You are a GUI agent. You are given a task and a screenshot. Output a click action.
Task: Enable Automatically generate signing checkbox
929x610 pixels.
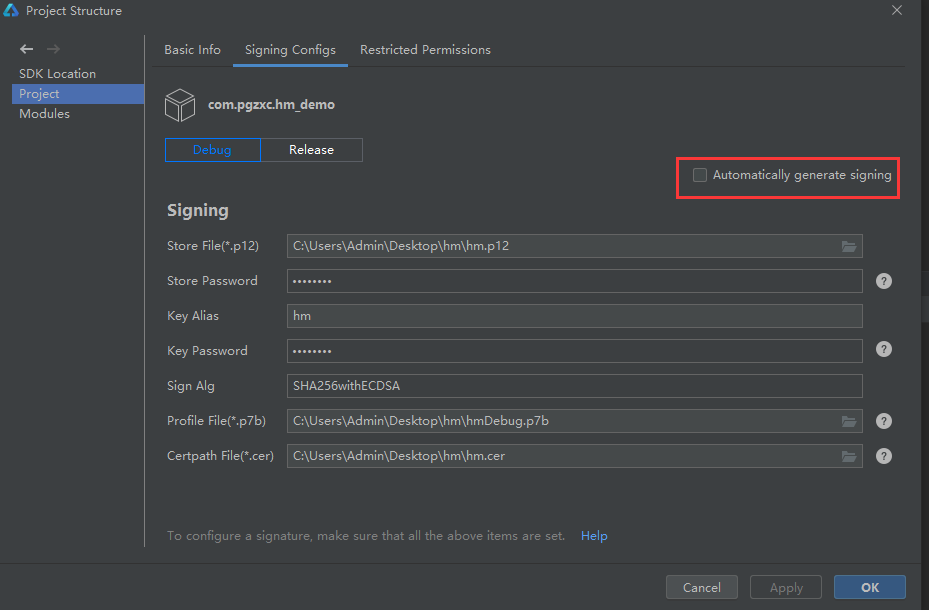(700, 175)
